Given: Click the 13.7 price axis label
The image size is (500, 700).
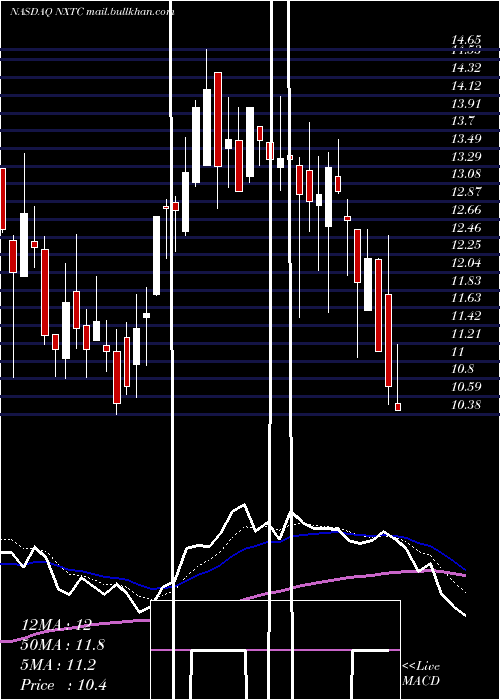Looking at the screenshot, I should click(x=462, y=121).
